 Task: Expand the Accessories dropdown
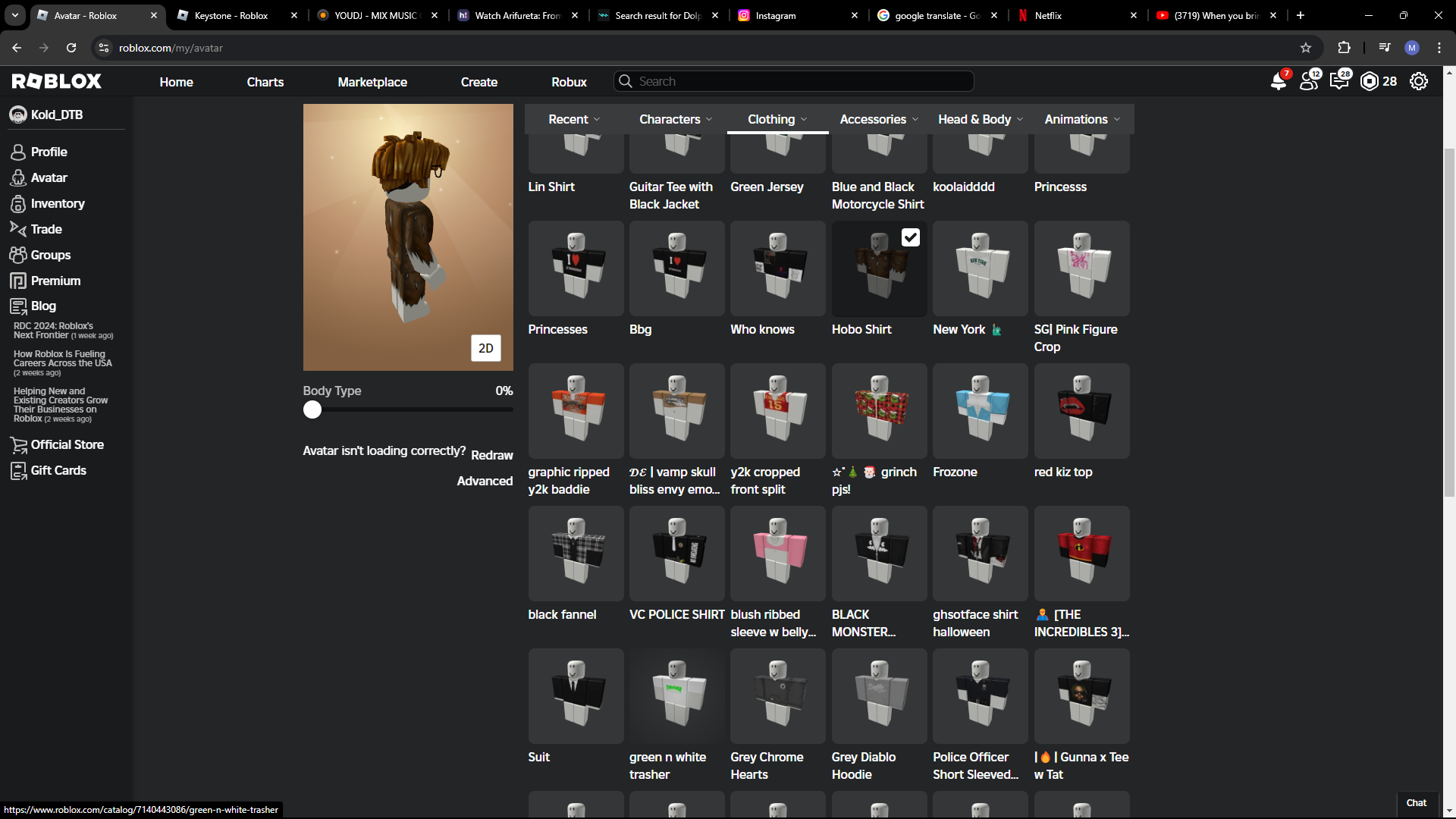(879, 119)
